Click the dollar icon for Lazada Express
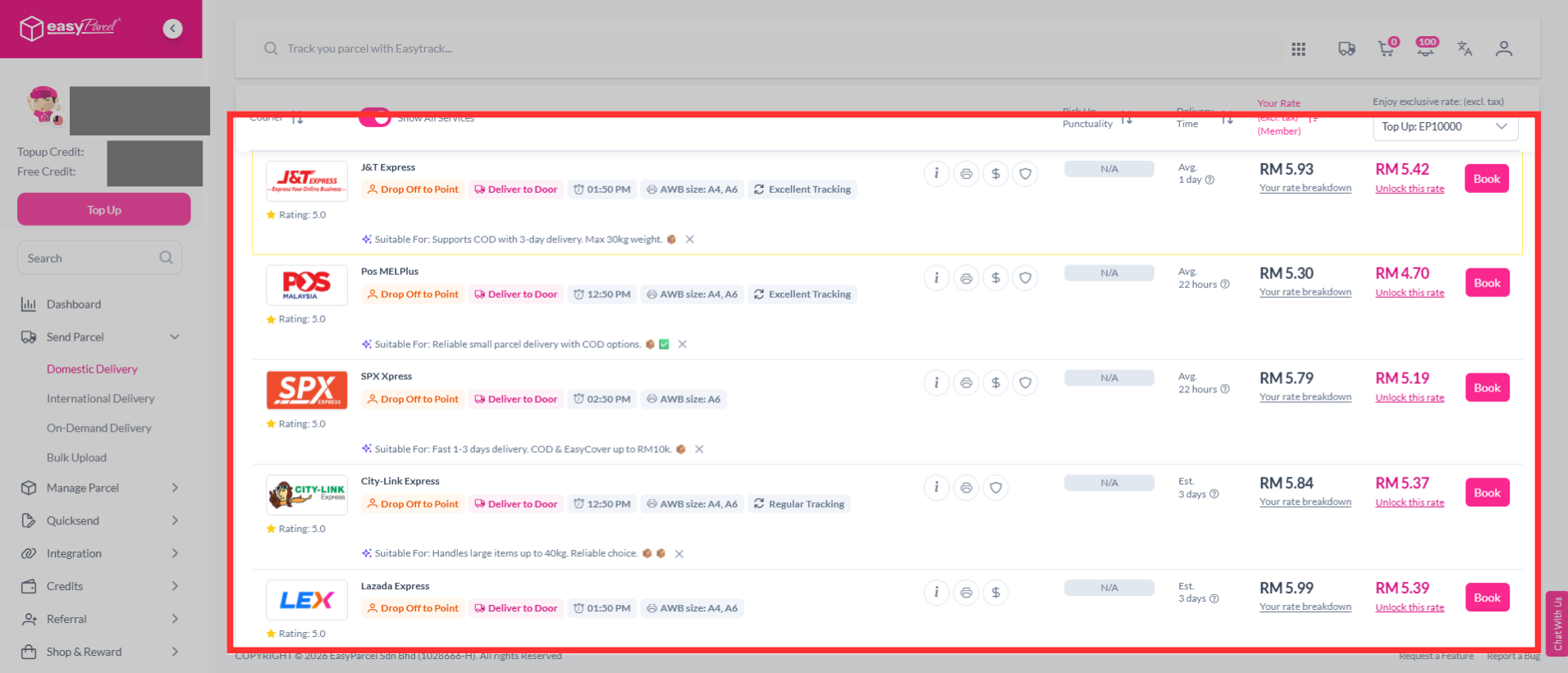The image size is (1568, 673). (x=995, y=592)
